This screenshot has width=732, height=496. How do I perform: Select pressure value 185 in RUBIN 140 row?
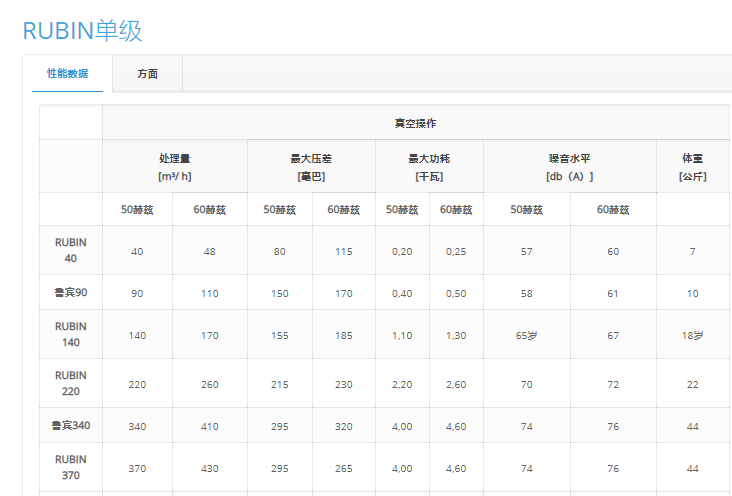344,336
